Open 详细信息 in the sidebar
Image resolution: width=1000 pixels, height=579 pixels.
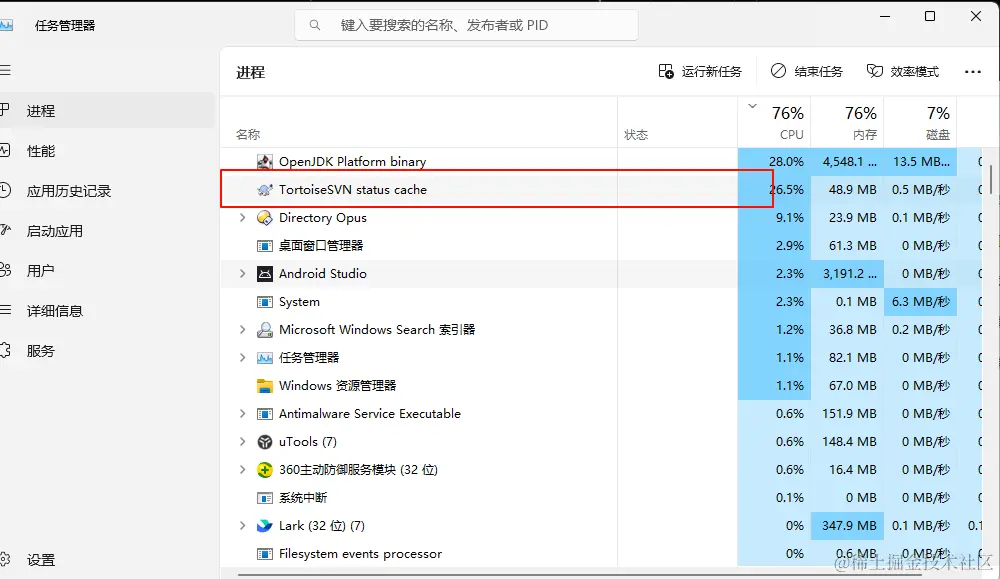[x=55, y=311]
